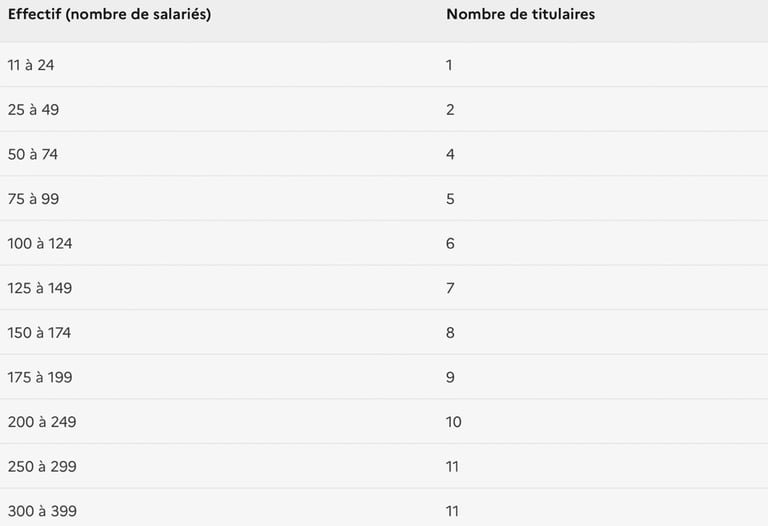Click the titulaires value "6" for 100 à 124
Image resolution: width=768 pixels, height=526 pixels.
[x=450, y=243]
